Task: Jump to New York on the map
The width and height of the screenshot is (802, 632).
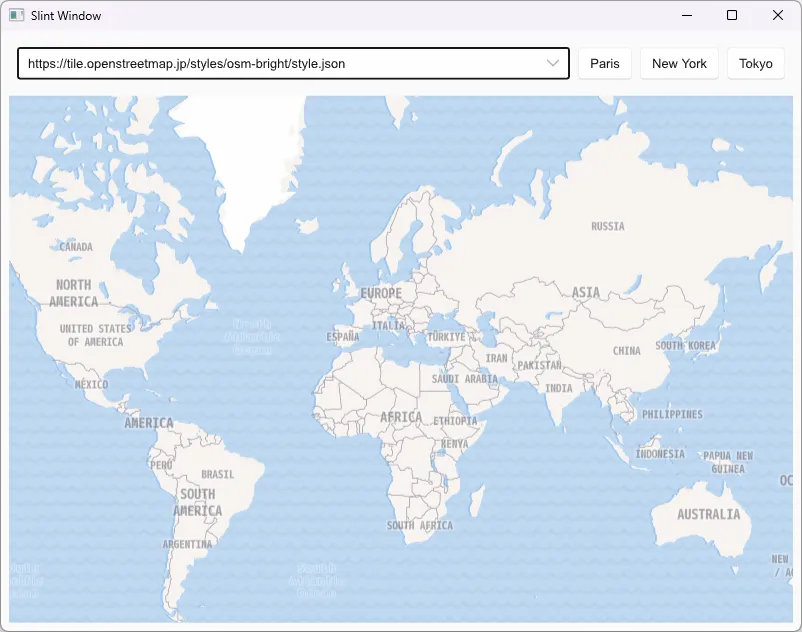Action: tap(679, 62)
